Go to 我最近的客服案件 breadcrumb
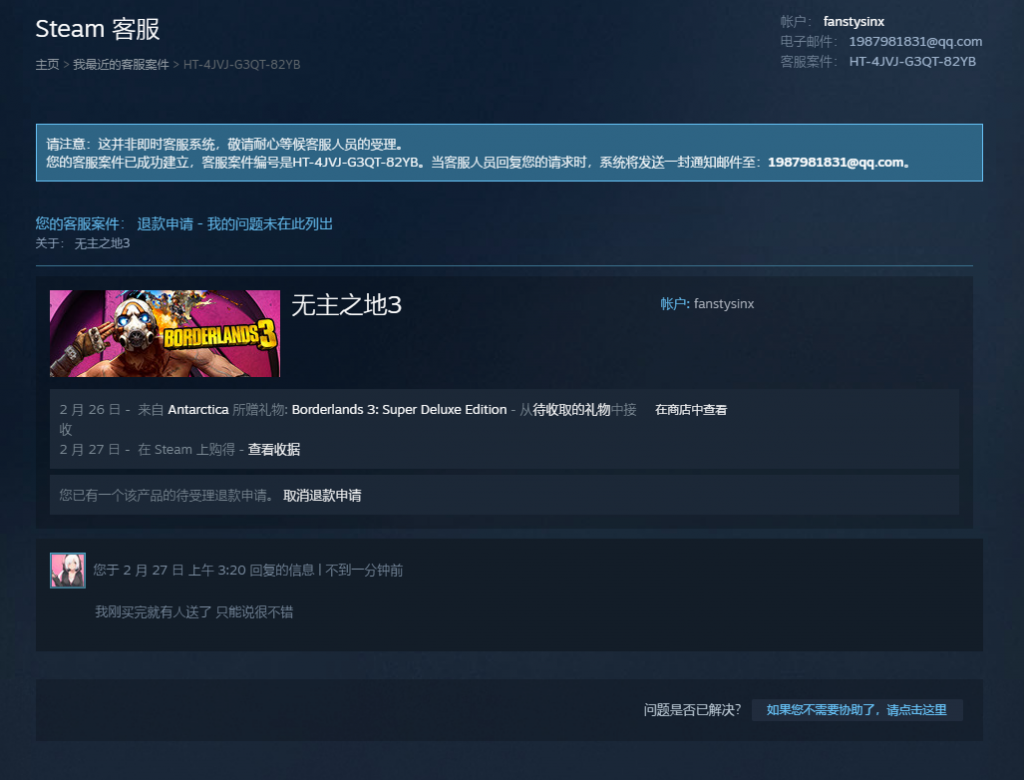This screenshot has width=1024, height=780. point(121,65)
